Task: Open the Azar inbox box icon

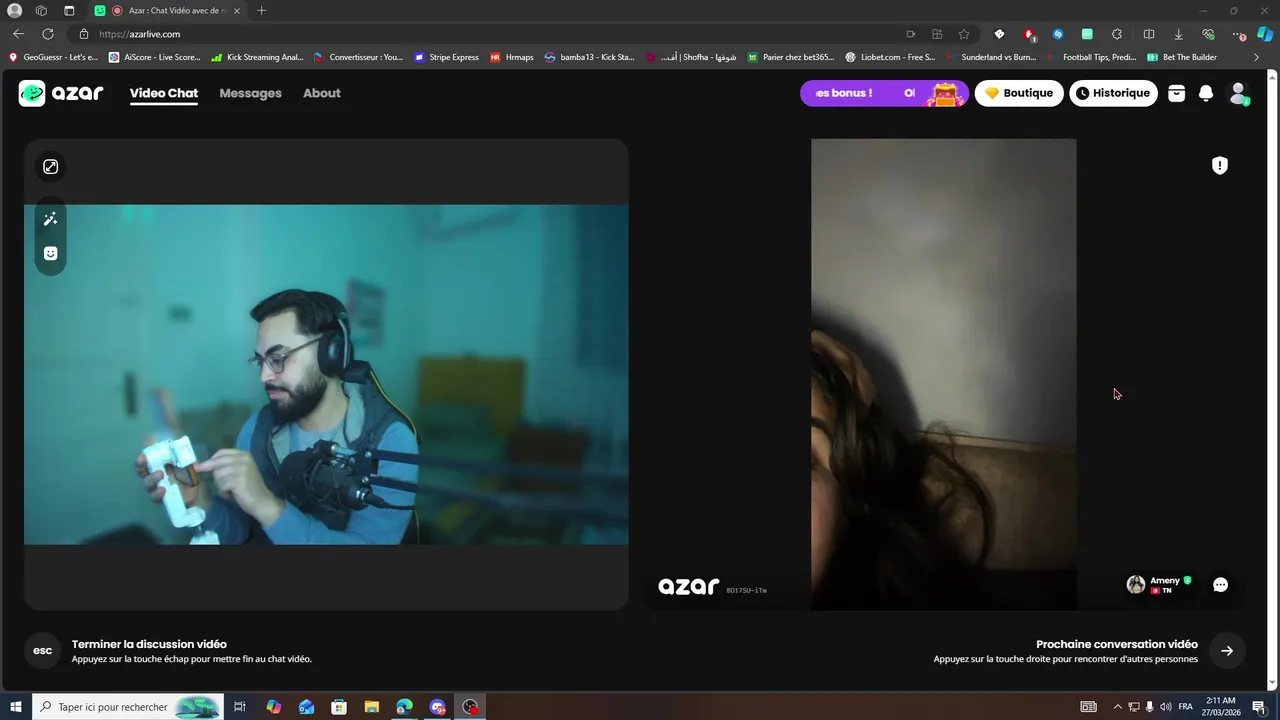Action: (1176, 93)
